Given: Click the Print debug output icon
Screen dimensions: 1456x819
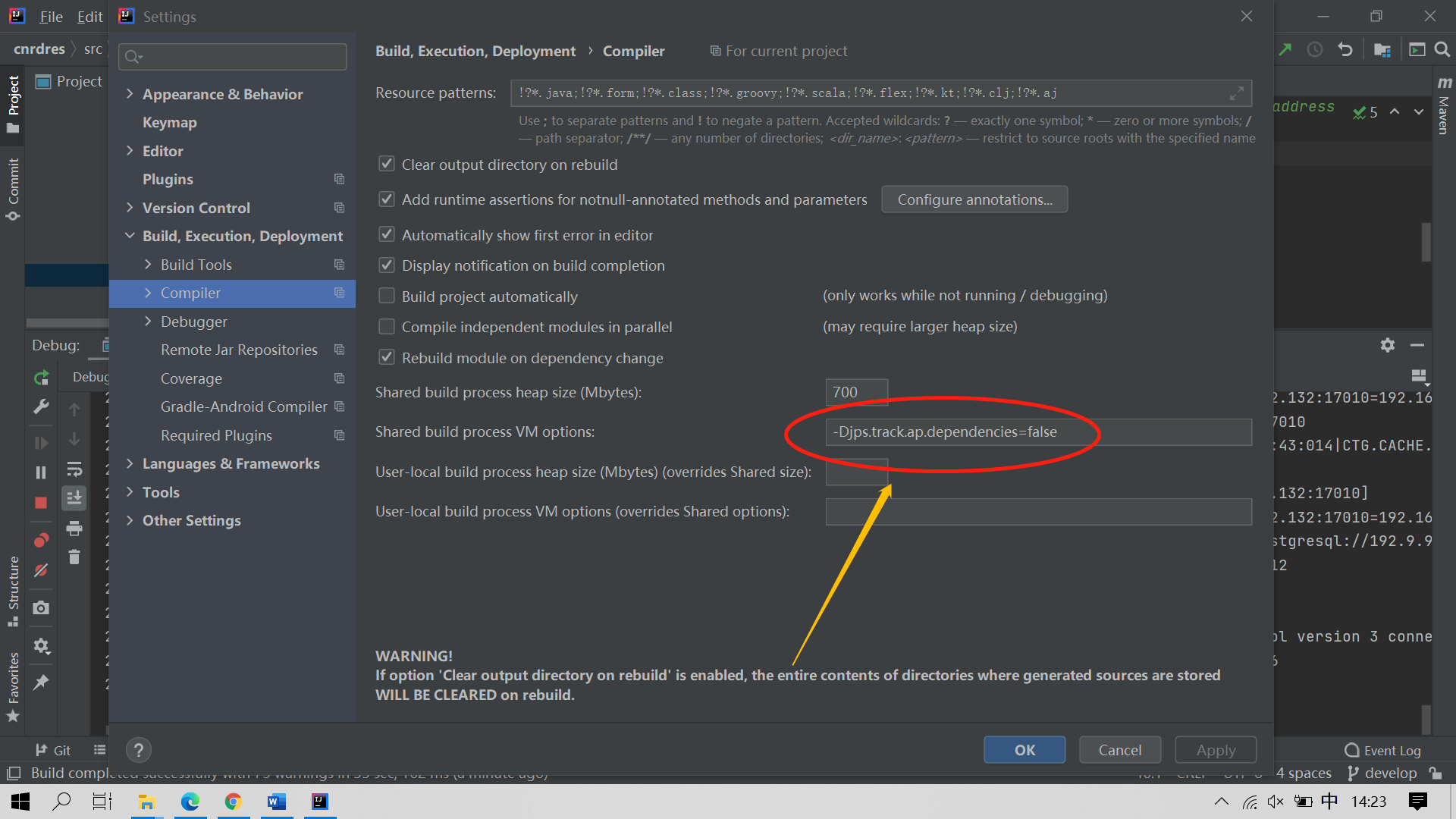Looking at the screenshot, I should point(74,529).
